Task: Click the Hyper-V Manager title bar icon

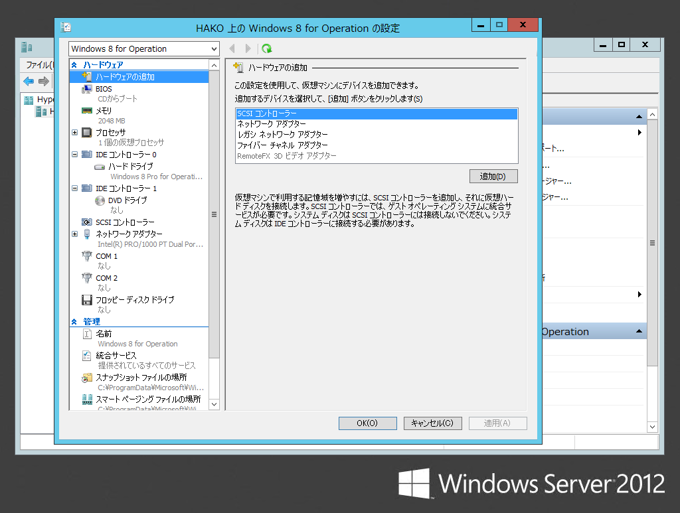Action: 27,46
